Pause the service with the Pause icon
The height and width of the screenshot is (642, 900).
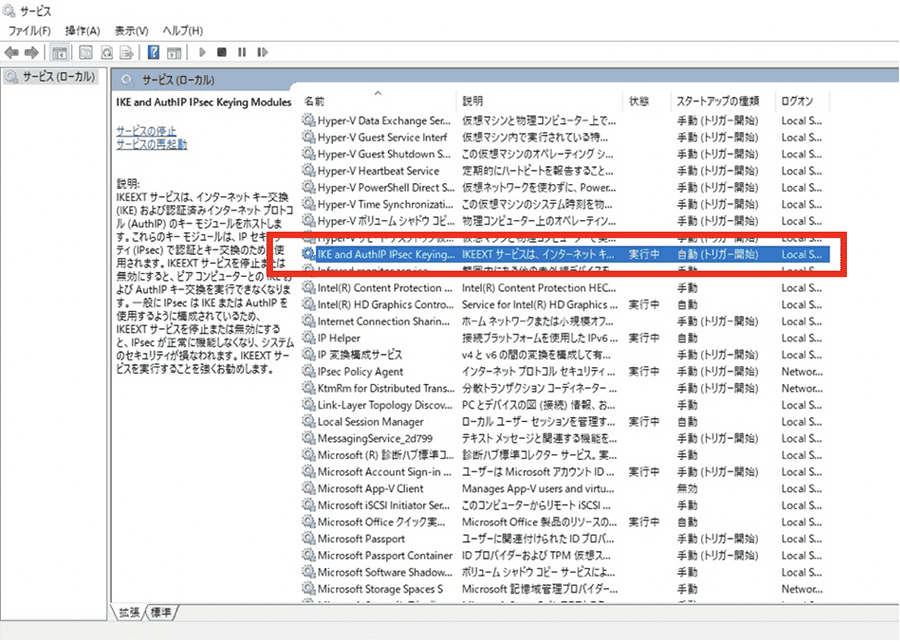242,52
